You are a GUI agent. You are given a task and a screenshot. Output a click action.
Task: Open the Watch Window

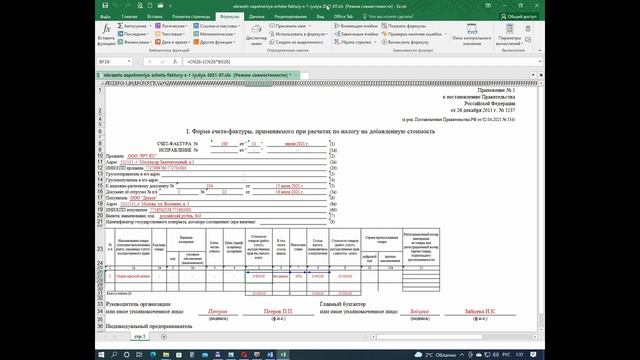coord(471,34)
